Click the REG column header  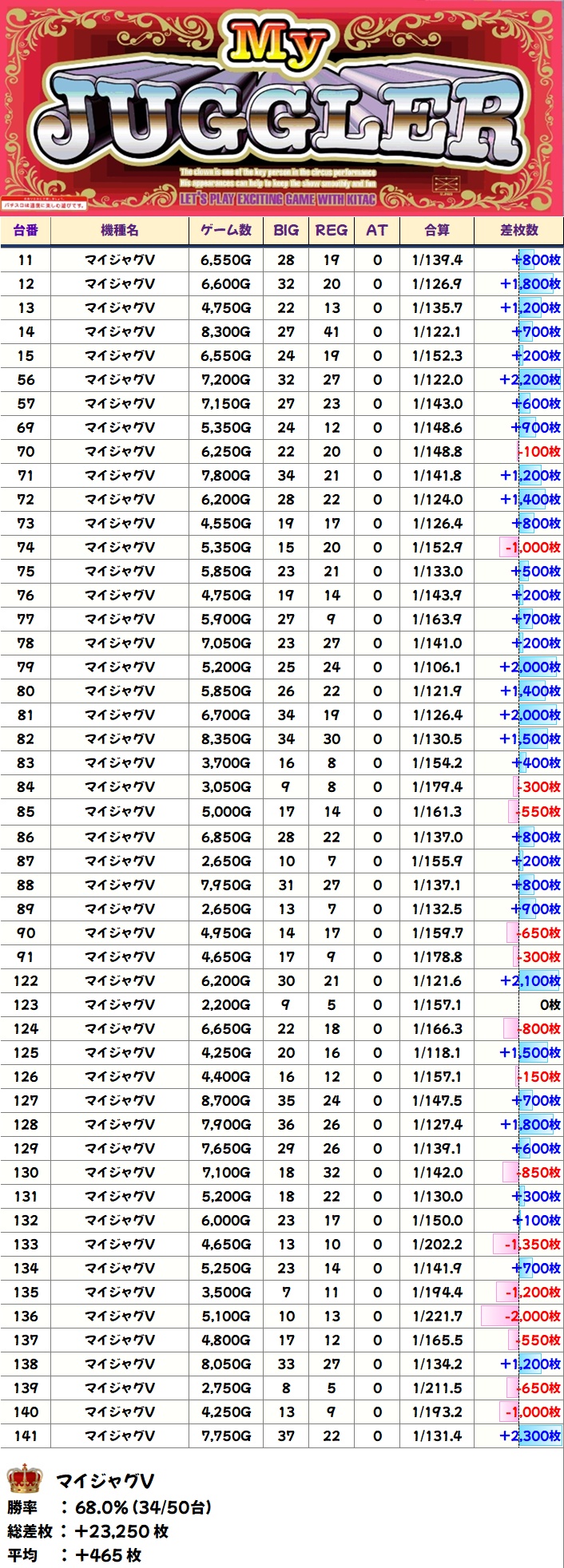pyautogui.click(x=332, y=231)
